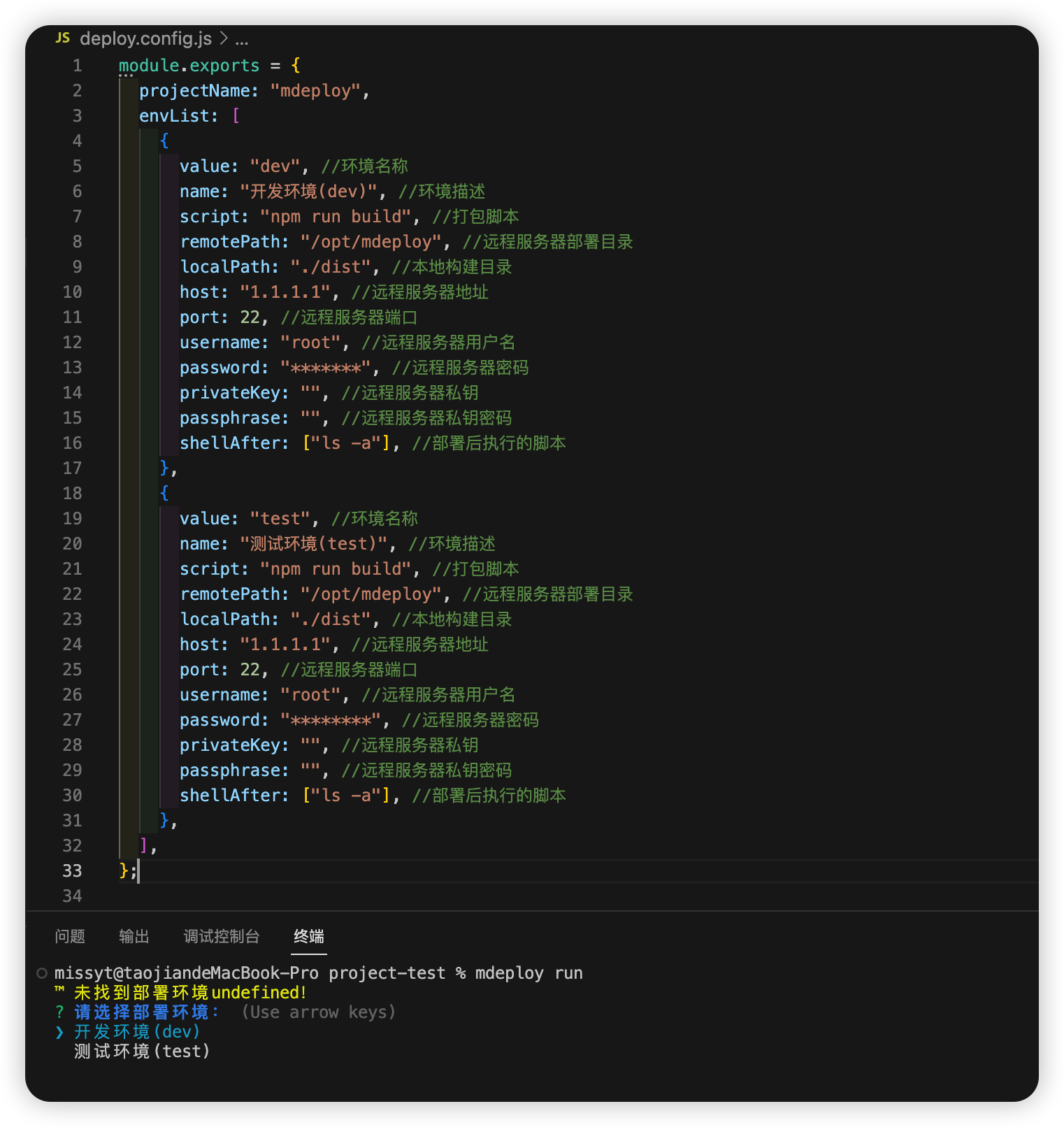This screenshot has width=1064, height=1127.
Task: Open the 调试控制台 tab
Action: click(x=222, y=936)
